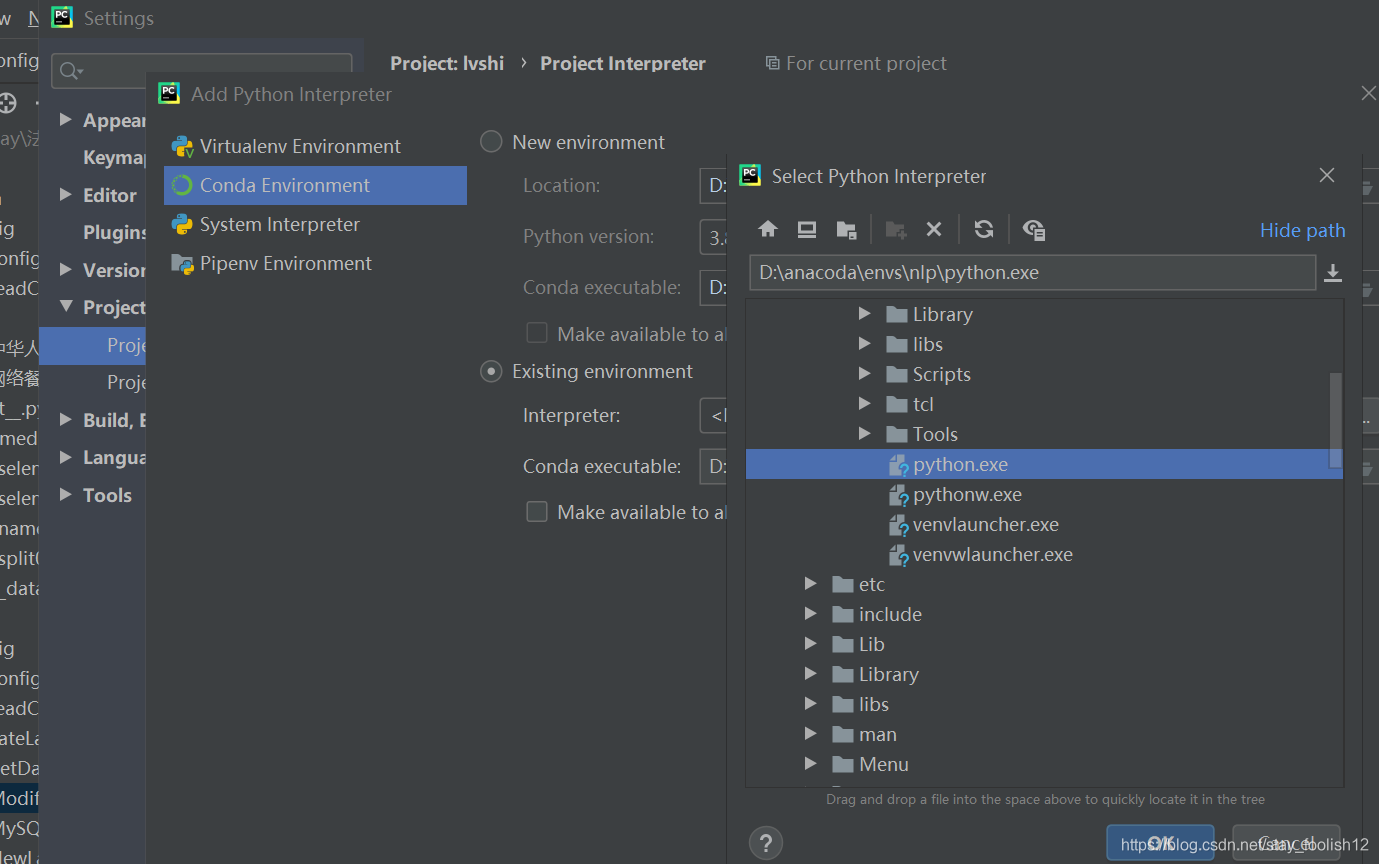Jump to project directory icon
This screenshot has height=864, width=1379.
(x=846, y=229)
